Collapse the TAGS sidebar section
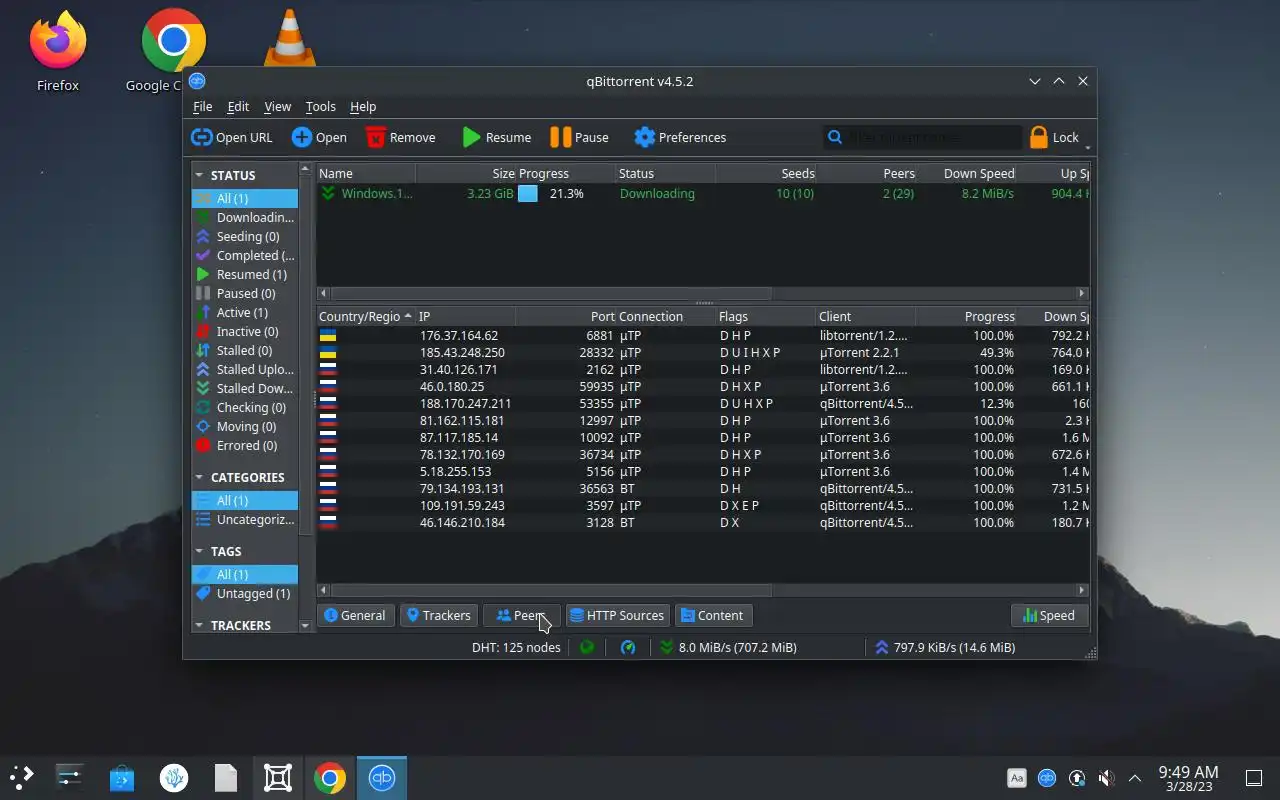Viewport: 1280px width, 800px height. [x=199, y=551]
